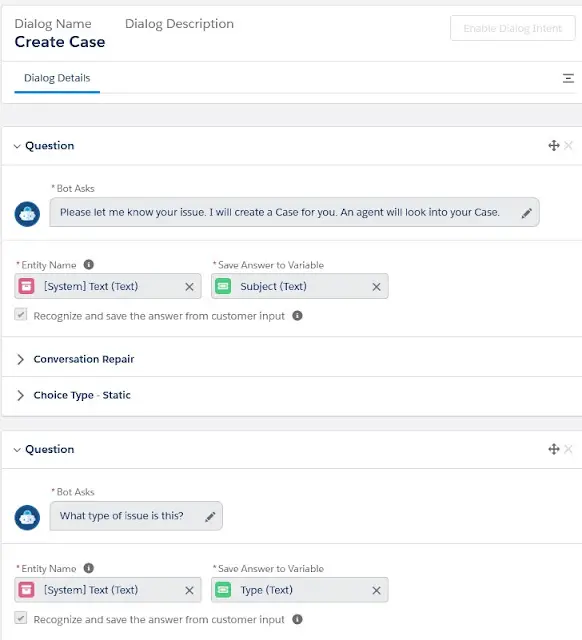Collapse the first Question section
Viewport: 582px width, 640px height.
click(17, 146)
